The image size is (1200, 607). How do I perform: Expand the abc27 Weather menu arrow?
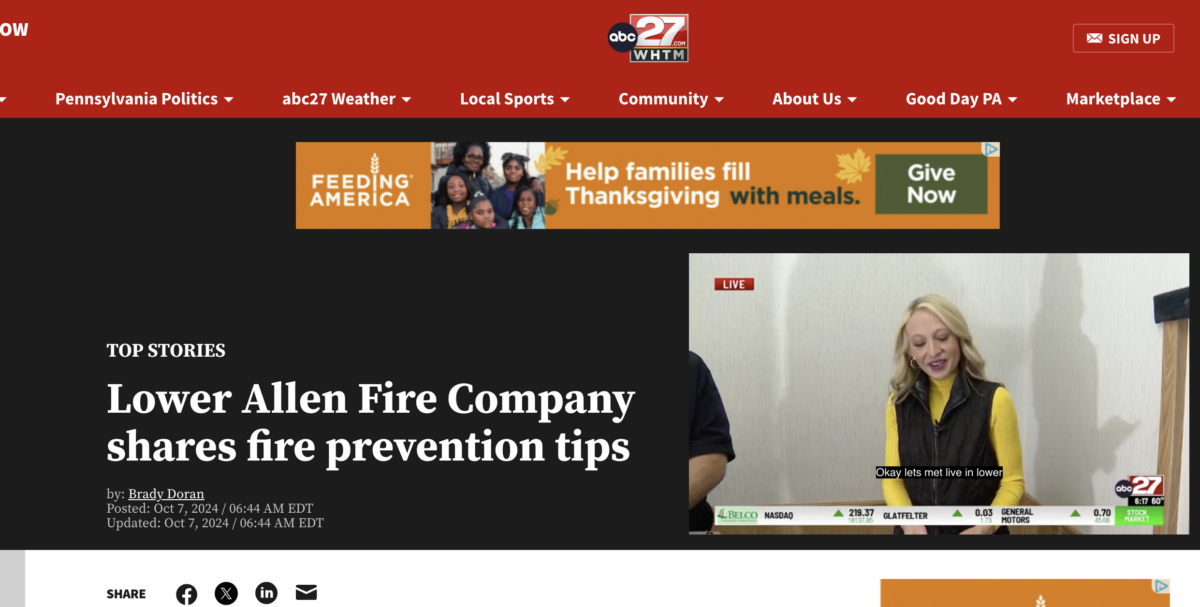click(x=406, y=100)
